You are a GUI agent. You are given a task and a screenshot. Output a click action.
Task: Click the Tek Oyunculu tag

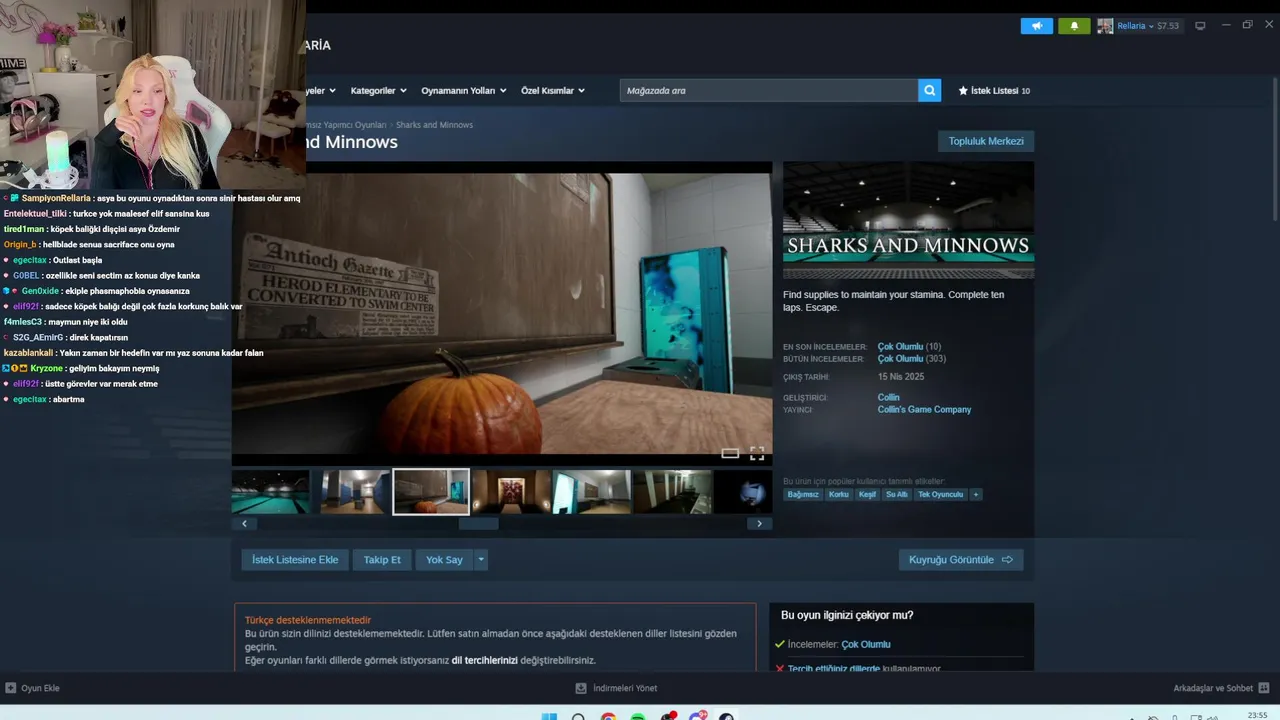click(941, 494)
